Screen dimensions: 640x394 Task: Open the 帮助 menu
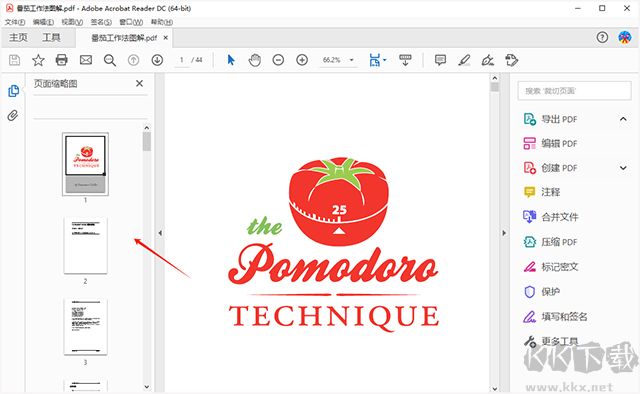[162, 22]
